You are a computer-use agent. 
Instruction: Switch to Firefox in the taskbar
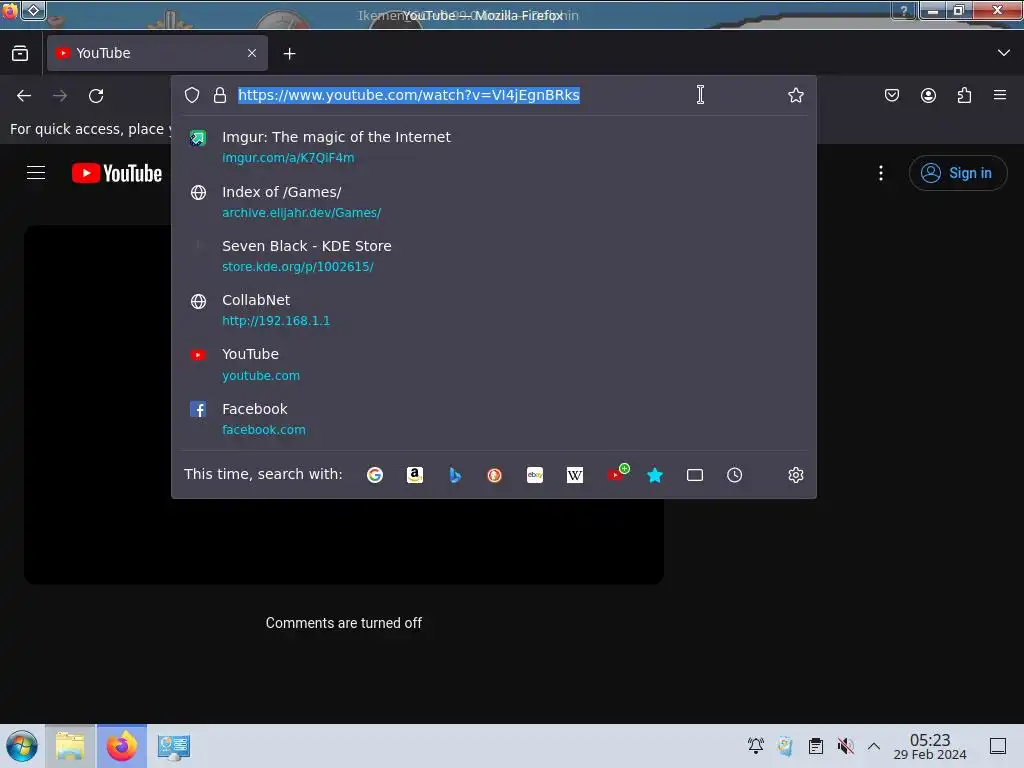[122, 746]
